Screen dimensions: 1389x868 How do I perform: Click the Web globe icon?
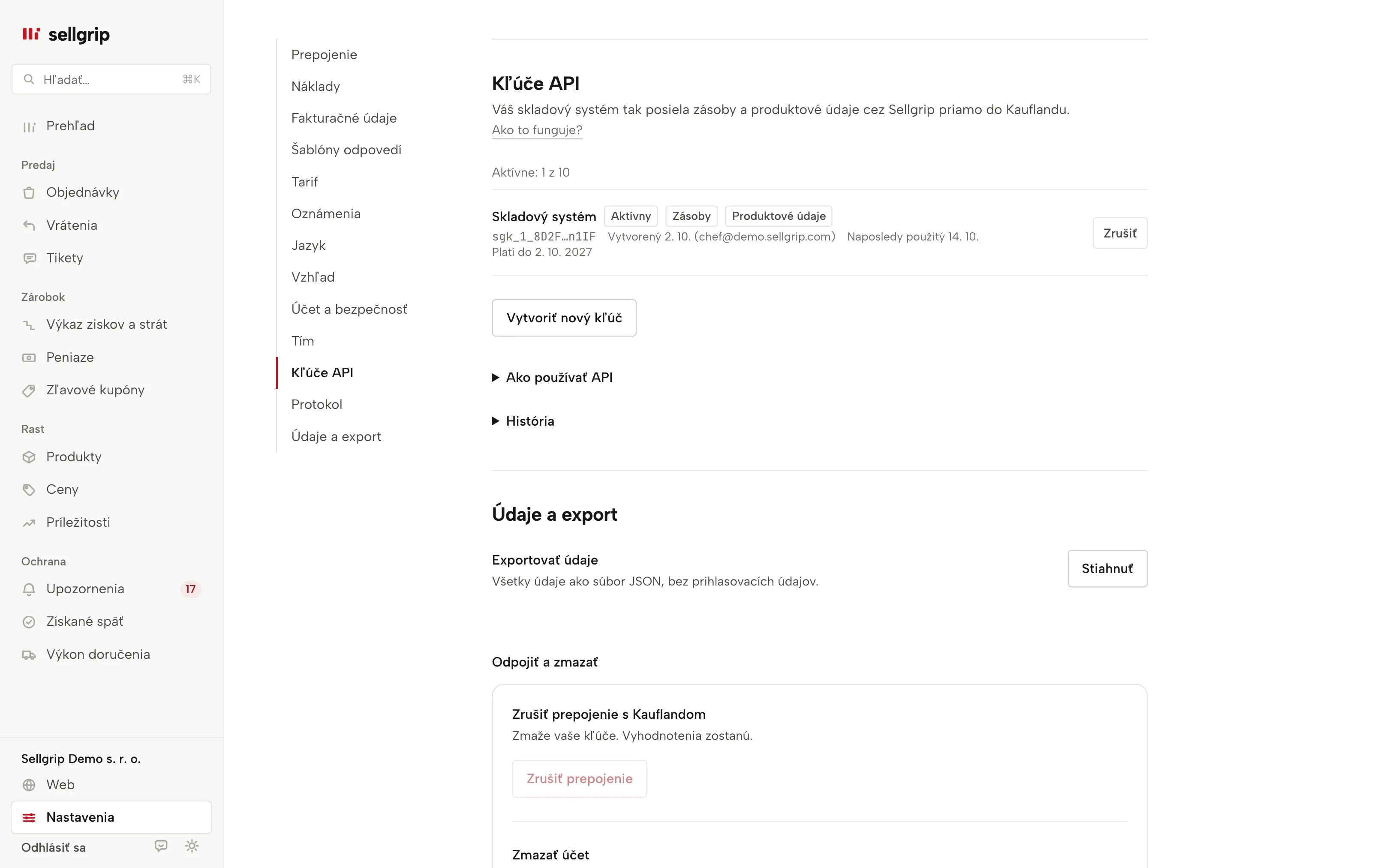coord(29,785)
